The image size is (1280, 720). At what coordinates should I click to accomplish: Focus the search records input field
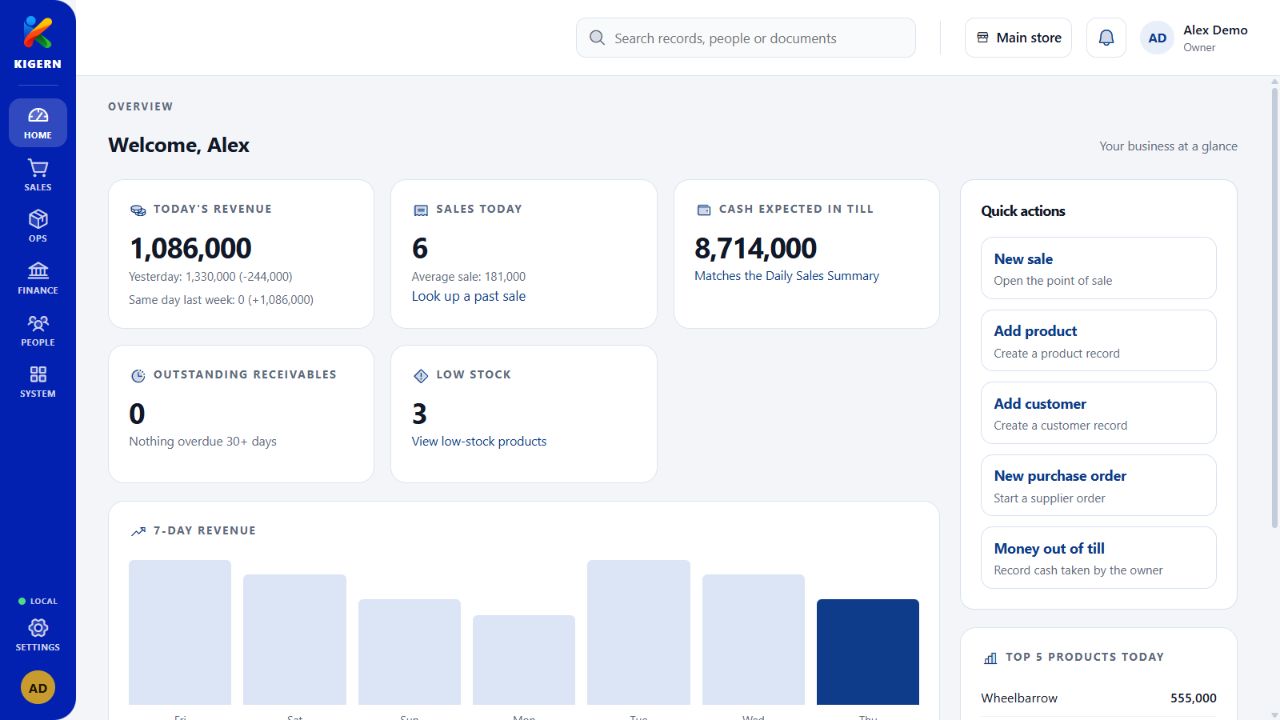(x=746, y=38)
